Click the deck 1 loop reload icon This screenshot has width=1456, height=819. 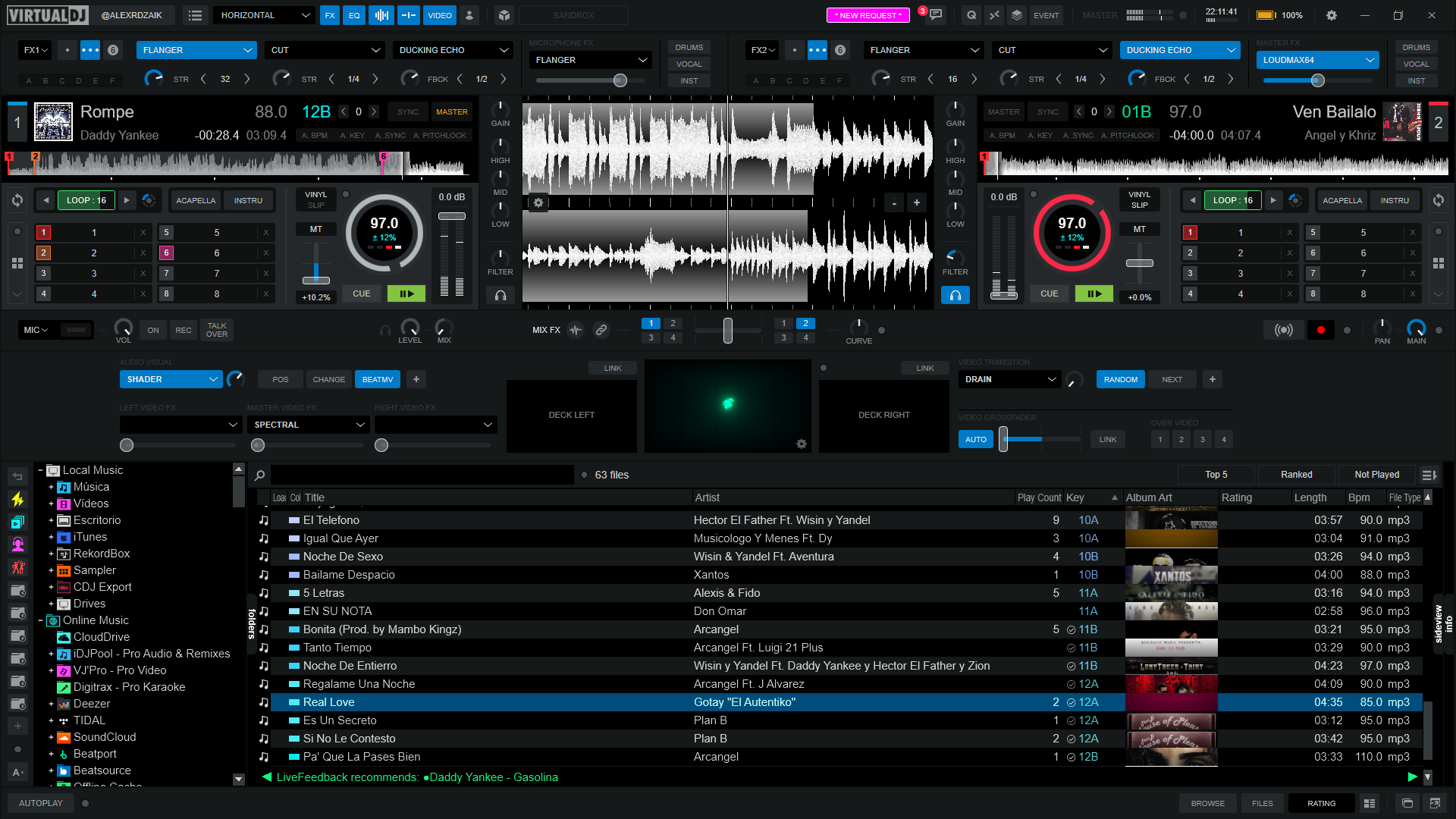tap(17, 200)
